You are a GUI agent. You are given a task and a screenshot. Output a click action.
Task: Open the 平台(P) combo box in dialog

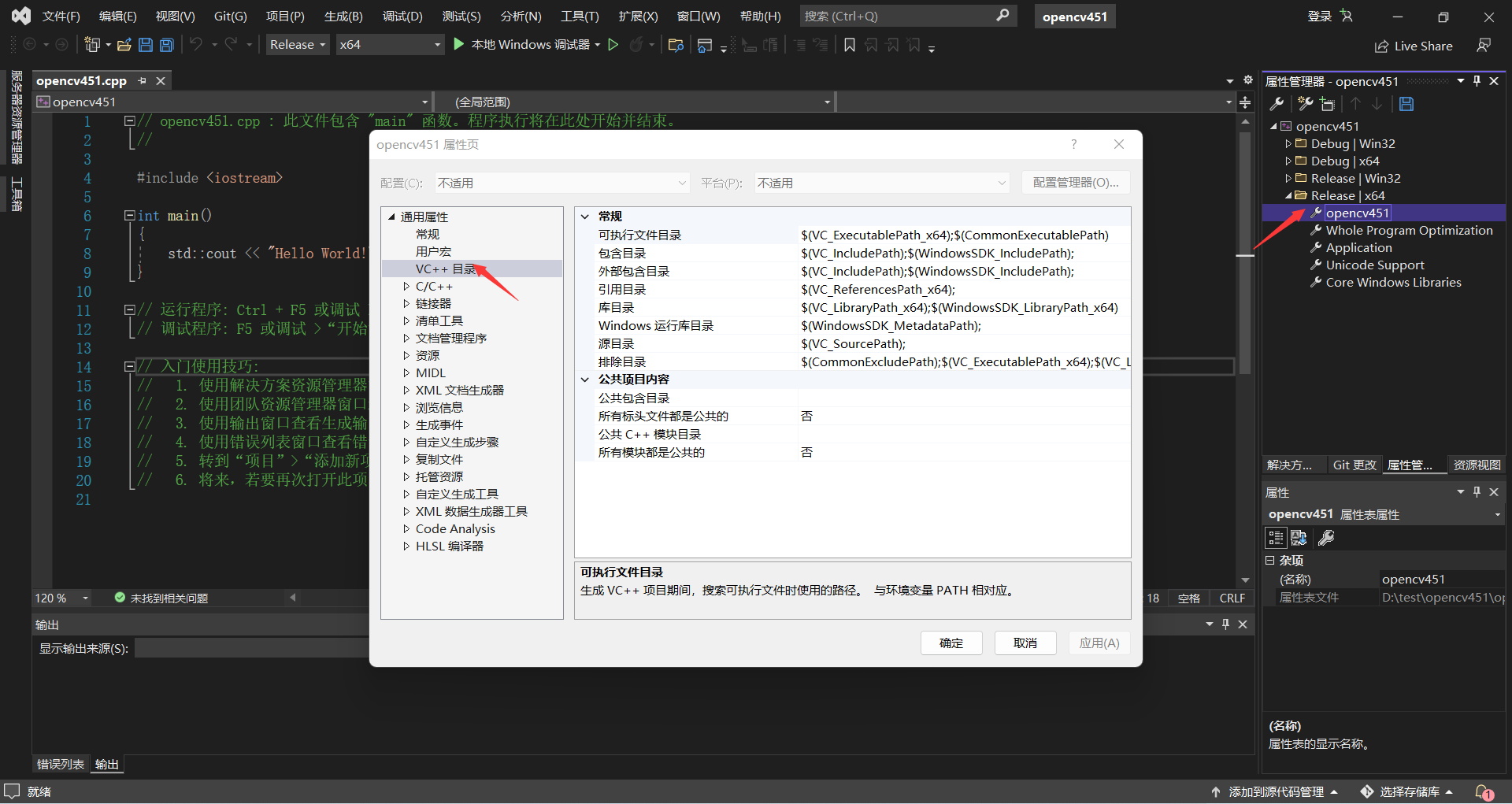882,183
